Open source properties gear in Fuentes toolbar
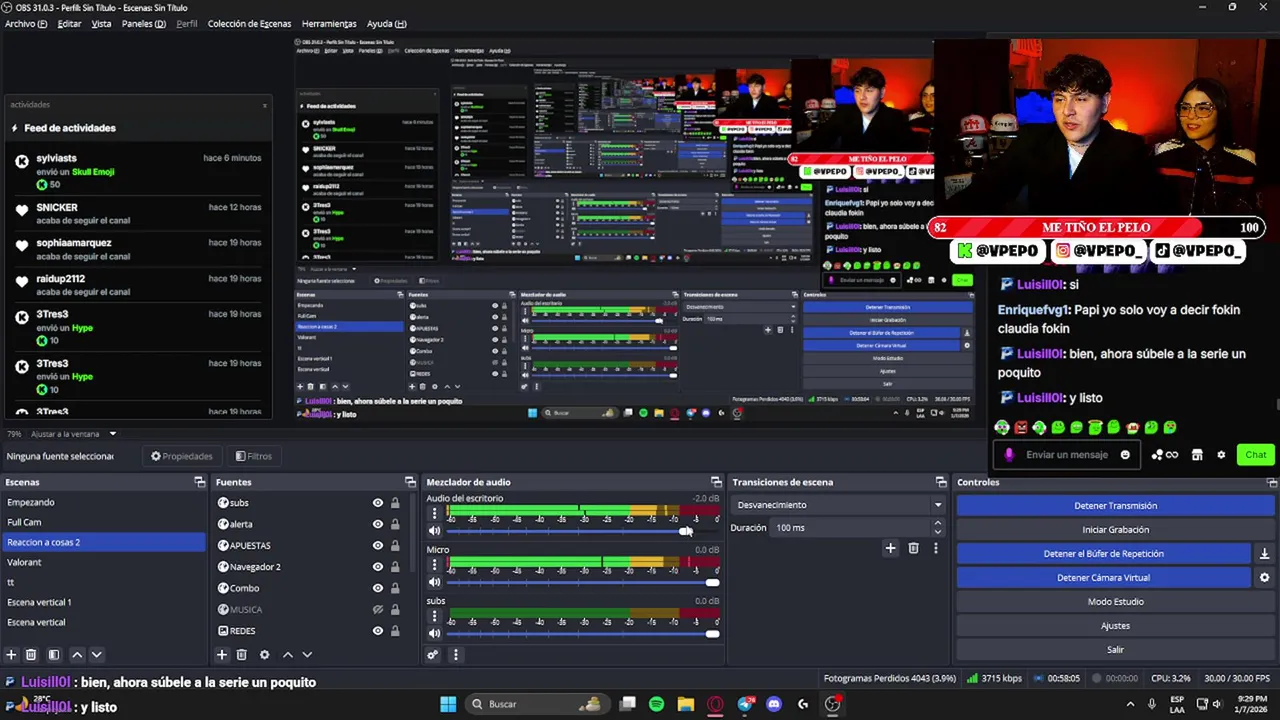The image size is (1280, 720). tap(264, 655)
